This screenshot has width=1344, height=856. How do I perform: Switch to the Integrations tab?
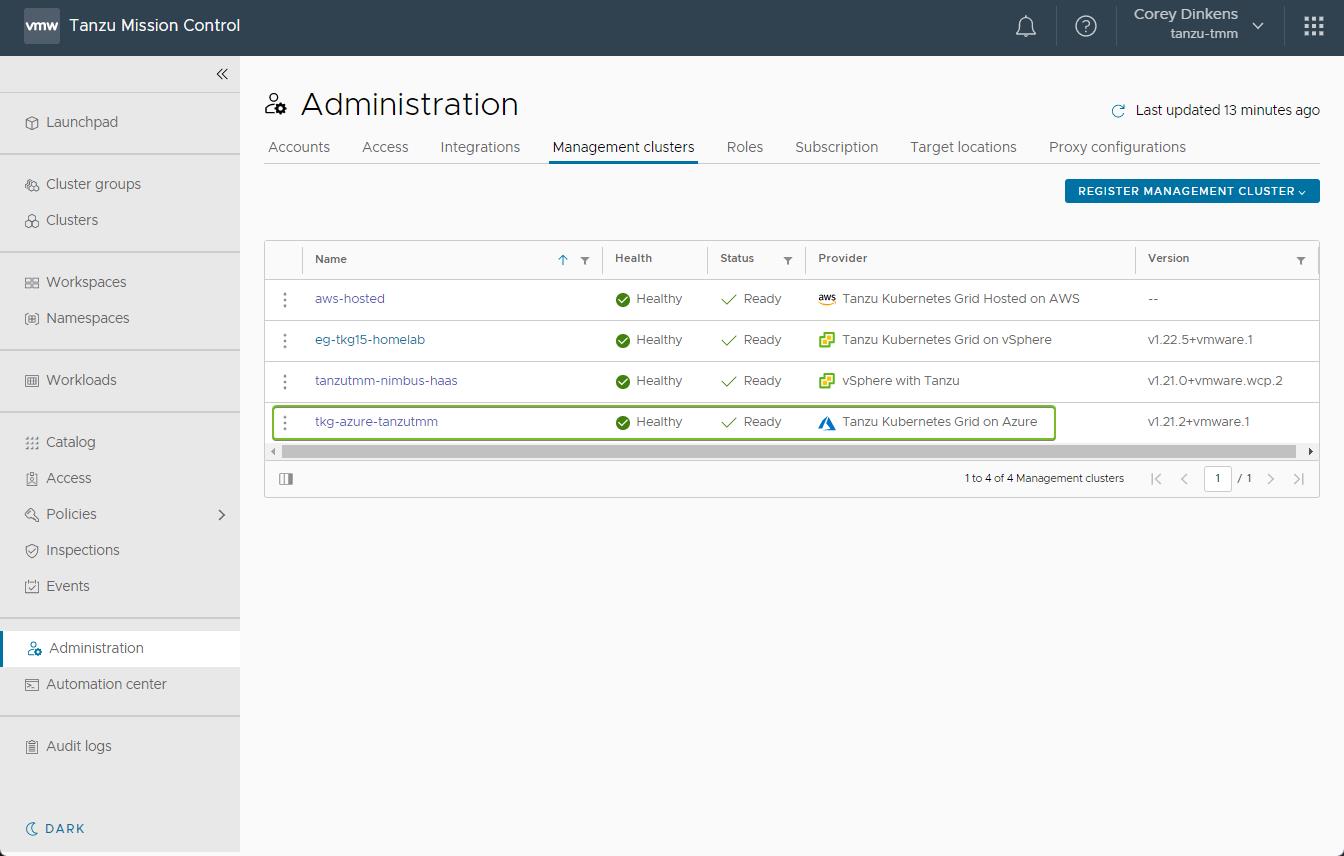point(480,147)
